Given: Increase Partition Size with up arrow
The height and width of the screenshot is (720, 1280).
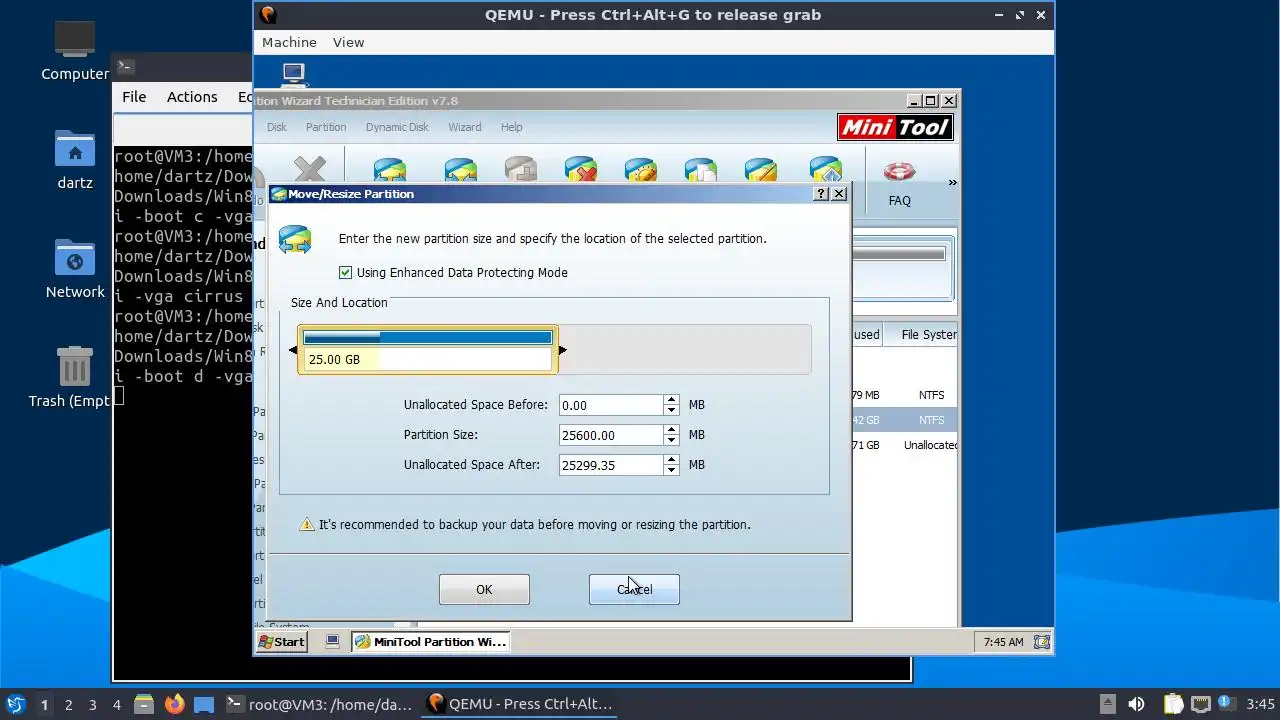Looking at the screenshot, I should coord(671,430).
